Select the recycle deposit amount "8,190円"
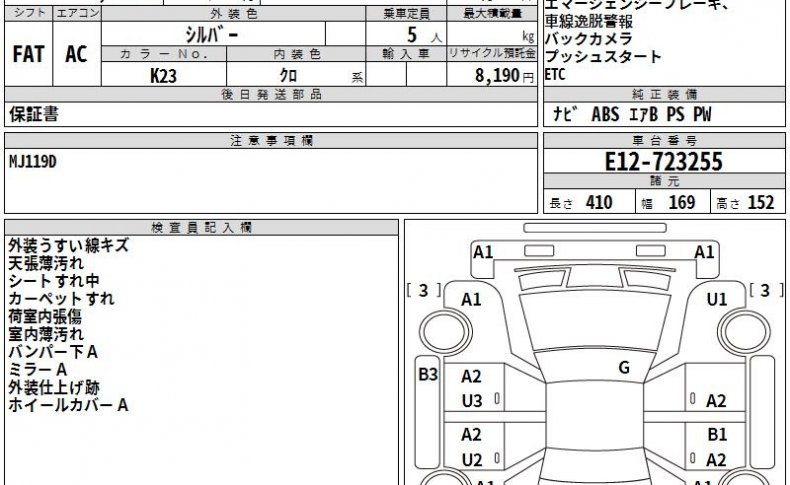Viewport: 790px width, 485px height. pyautogui.click(x=504, y=76)
